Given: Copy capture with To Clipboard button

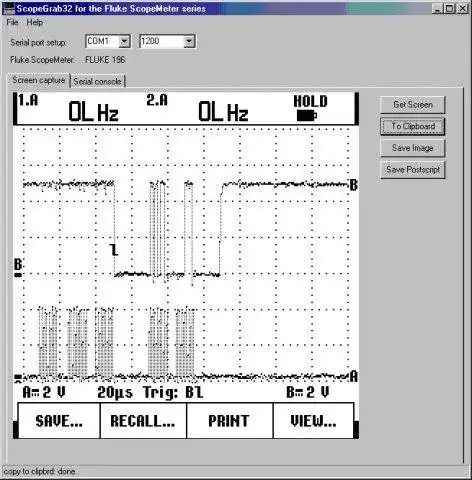Looking at the screenshot, I should [x=413, y=126].
